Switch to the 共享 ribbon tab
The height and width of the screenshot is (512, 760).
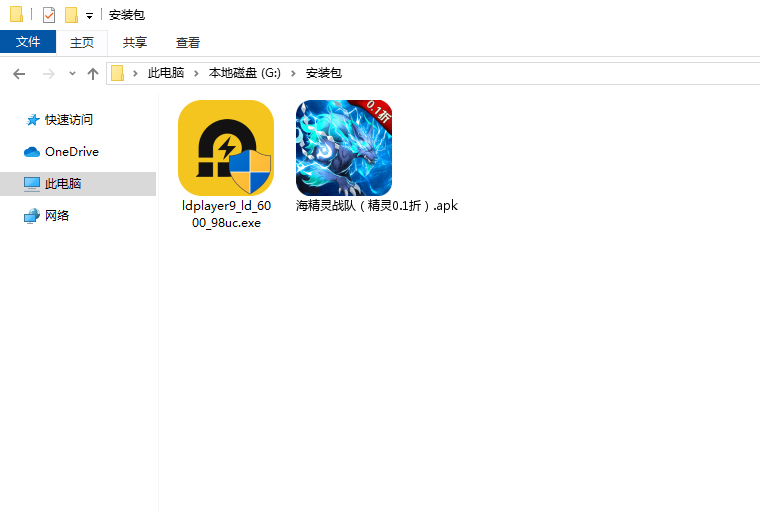click(x=135, y=42)
